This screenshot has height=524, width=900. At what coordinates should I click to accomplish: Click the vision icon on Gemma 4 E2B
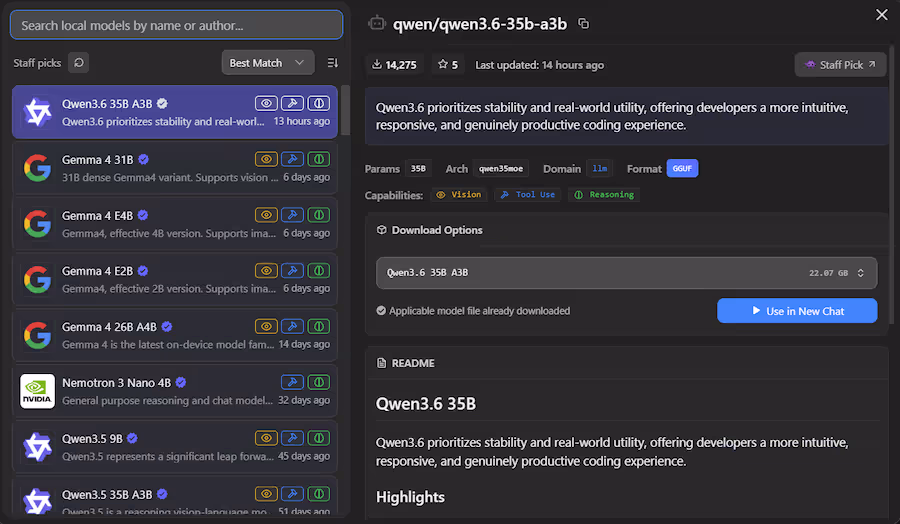266,270
